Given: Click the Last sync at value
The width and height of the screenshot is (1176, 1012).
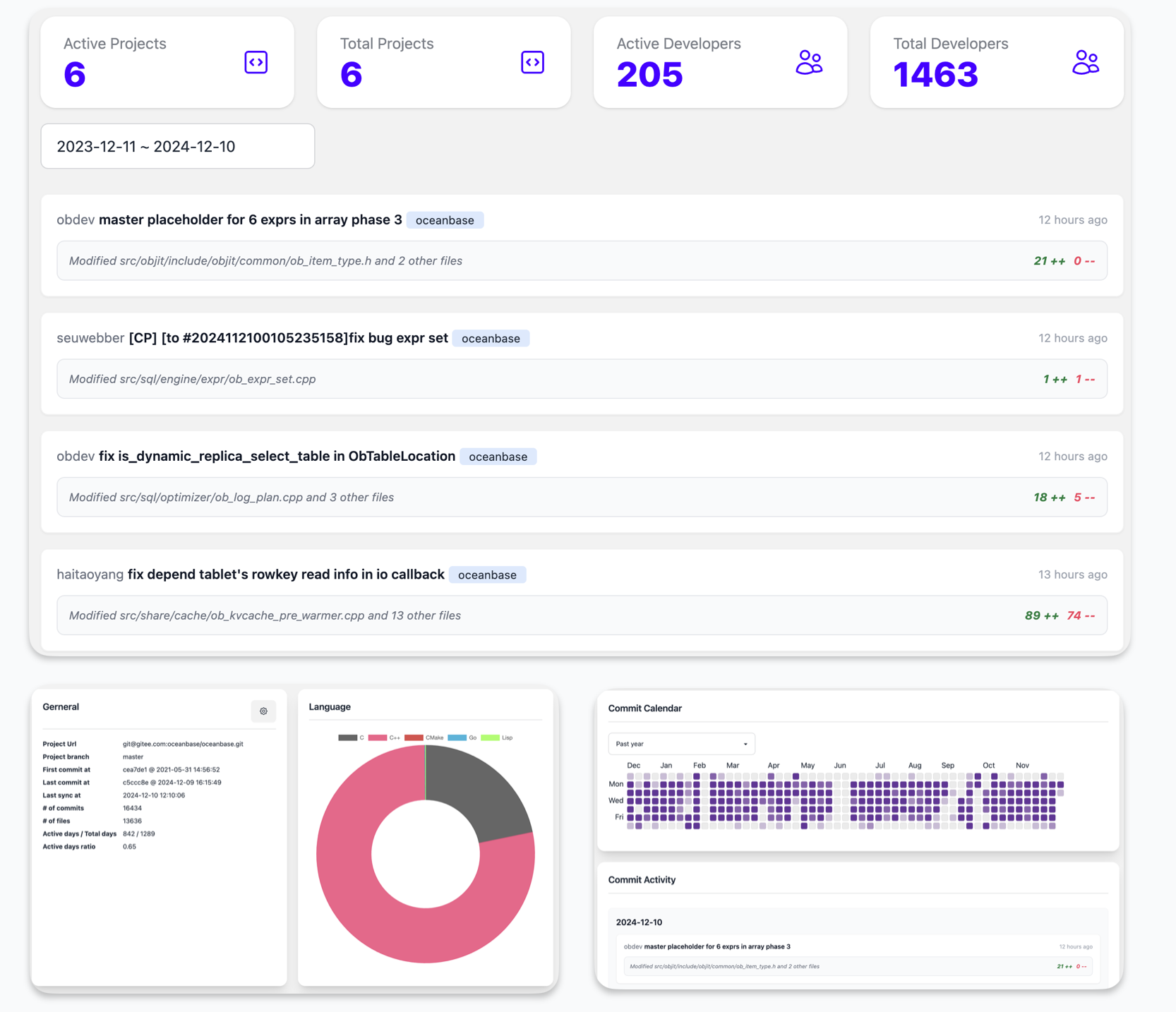Looking at the screenshot, I should click(154, 795).
